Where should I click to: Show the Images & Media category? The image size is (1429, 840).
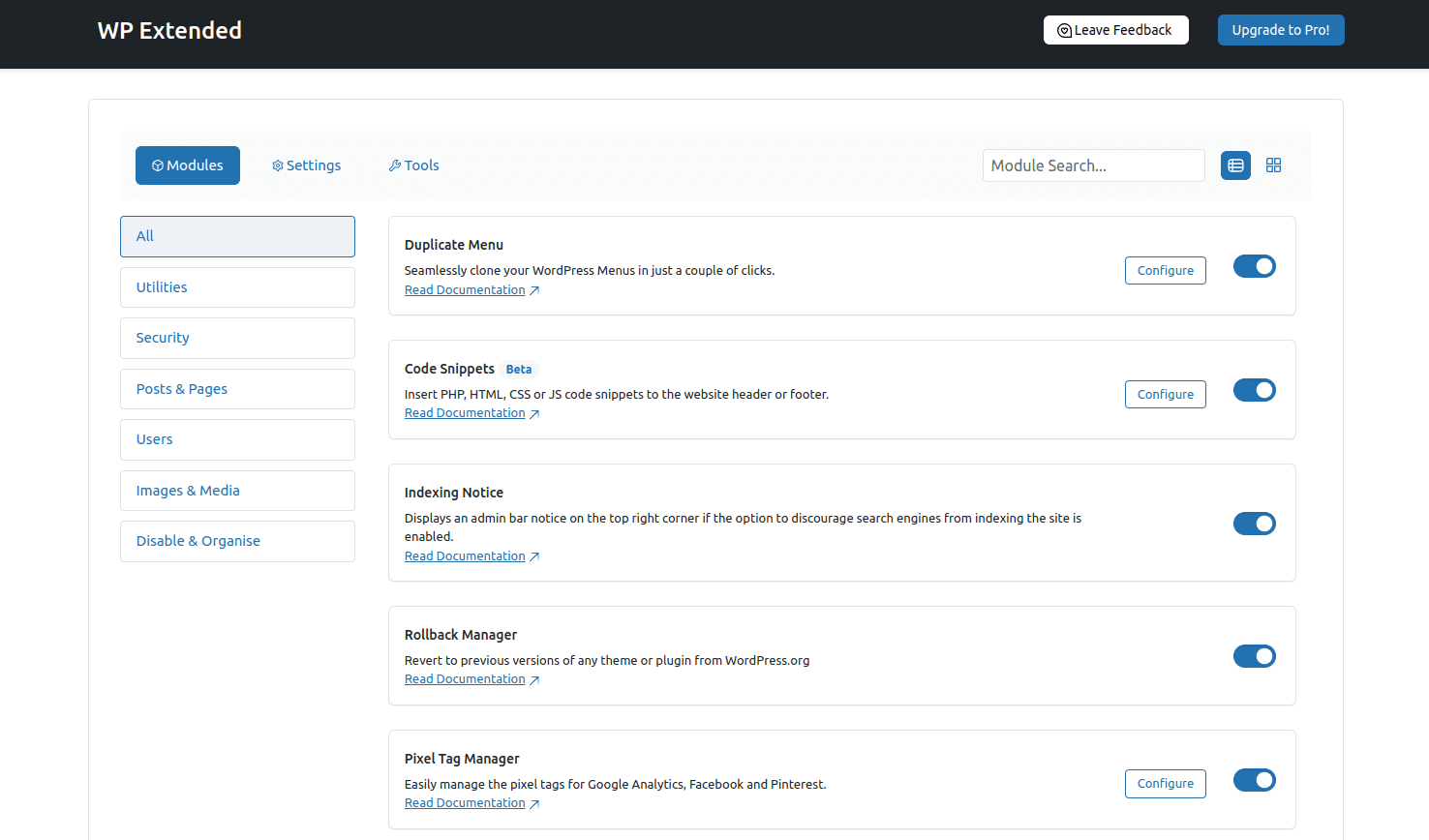click(237, 491)
